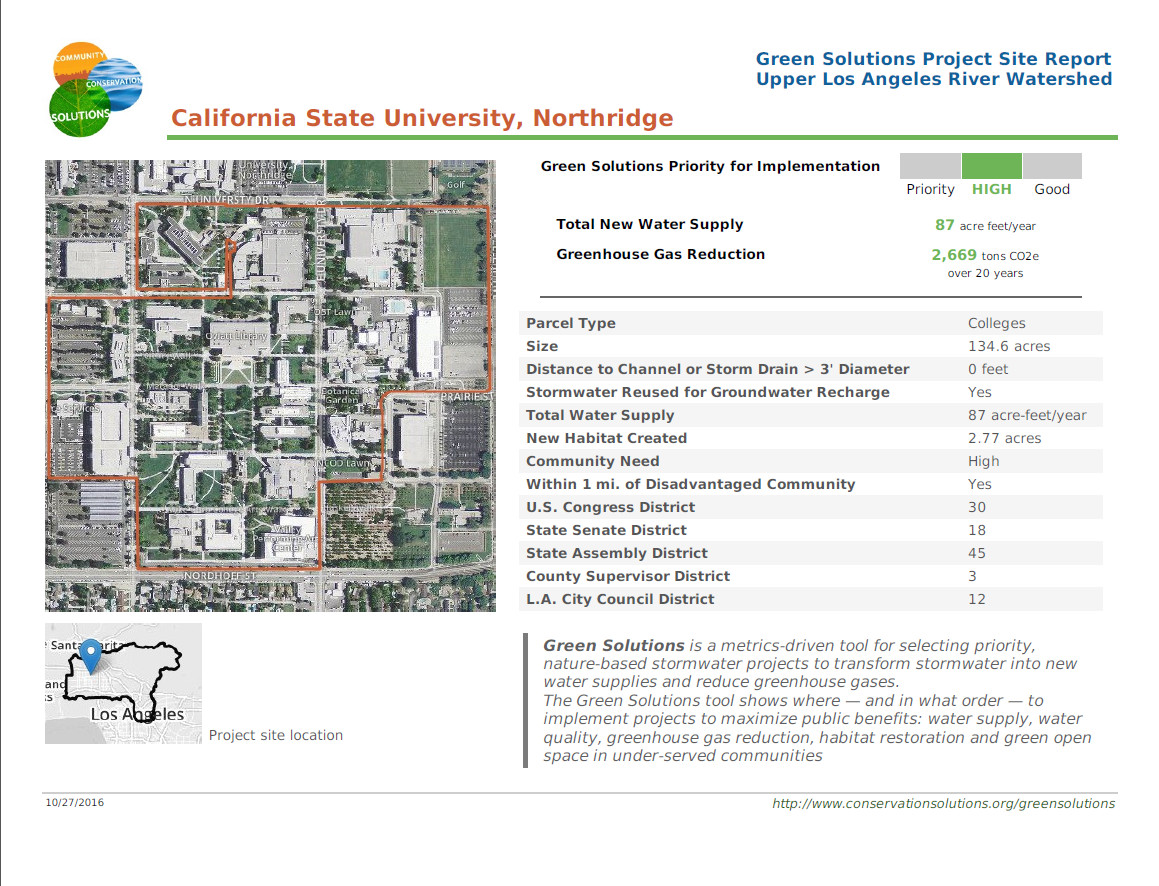
Task: Click the assembly district value 45
Action: point(976,553)
